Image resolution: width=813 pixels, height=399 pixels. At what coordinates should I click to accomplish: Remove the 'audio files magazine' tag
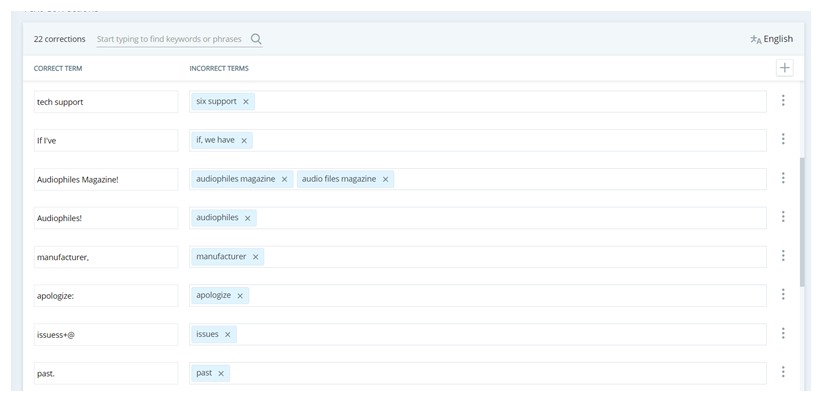pyautogui.click(x=385, y=179)
